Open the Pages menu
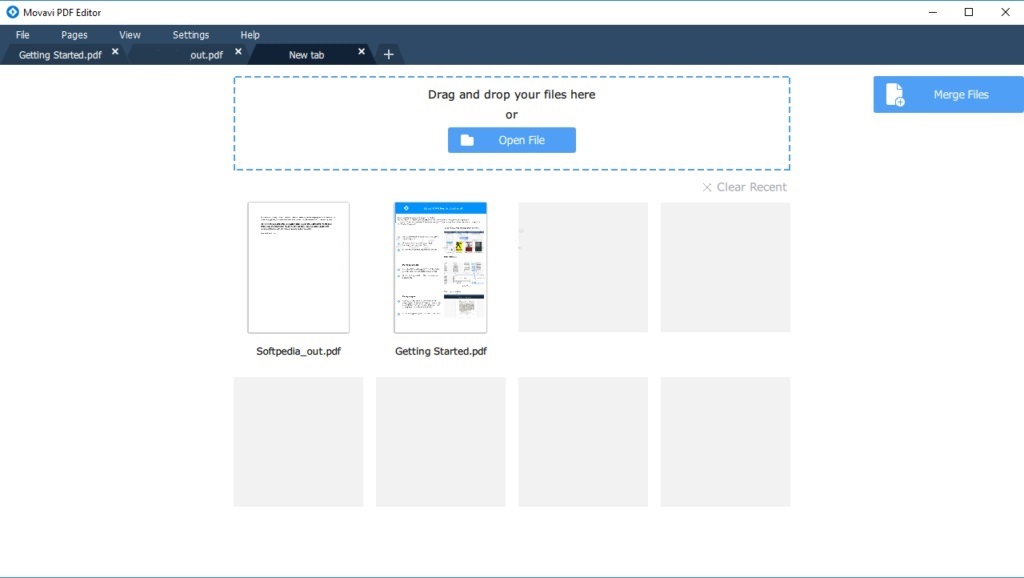The image size is (1024, 578). click(x=74, y=35)
